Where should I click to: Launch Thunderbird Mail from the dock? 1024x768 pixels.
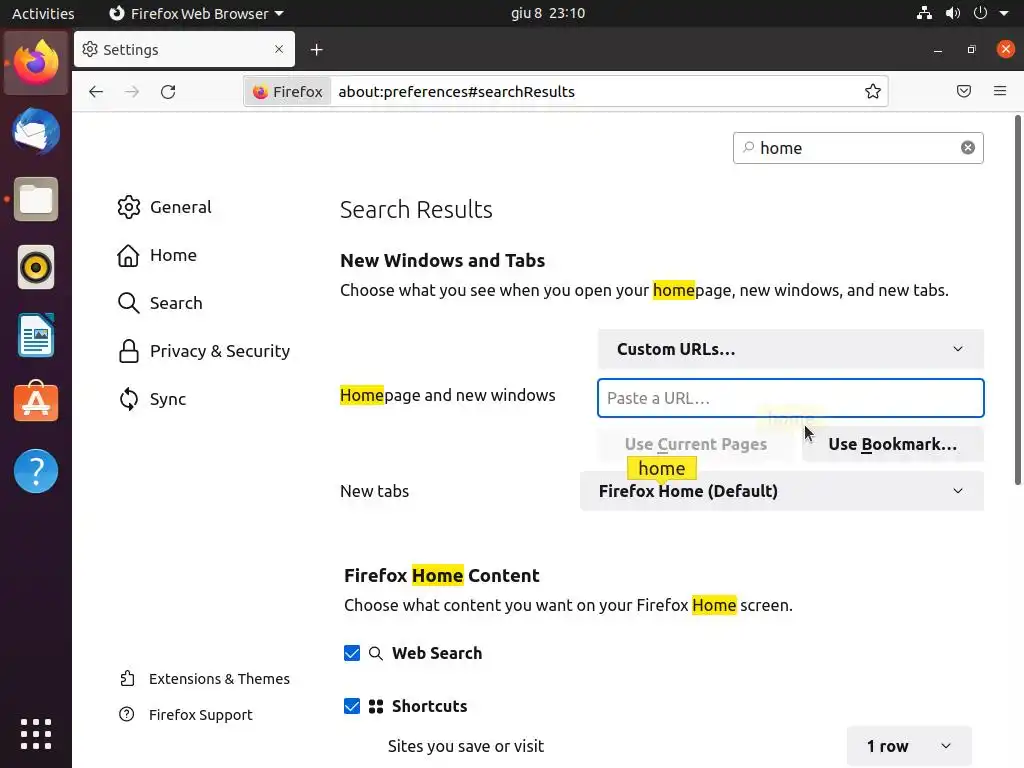(x=36, y=132)
